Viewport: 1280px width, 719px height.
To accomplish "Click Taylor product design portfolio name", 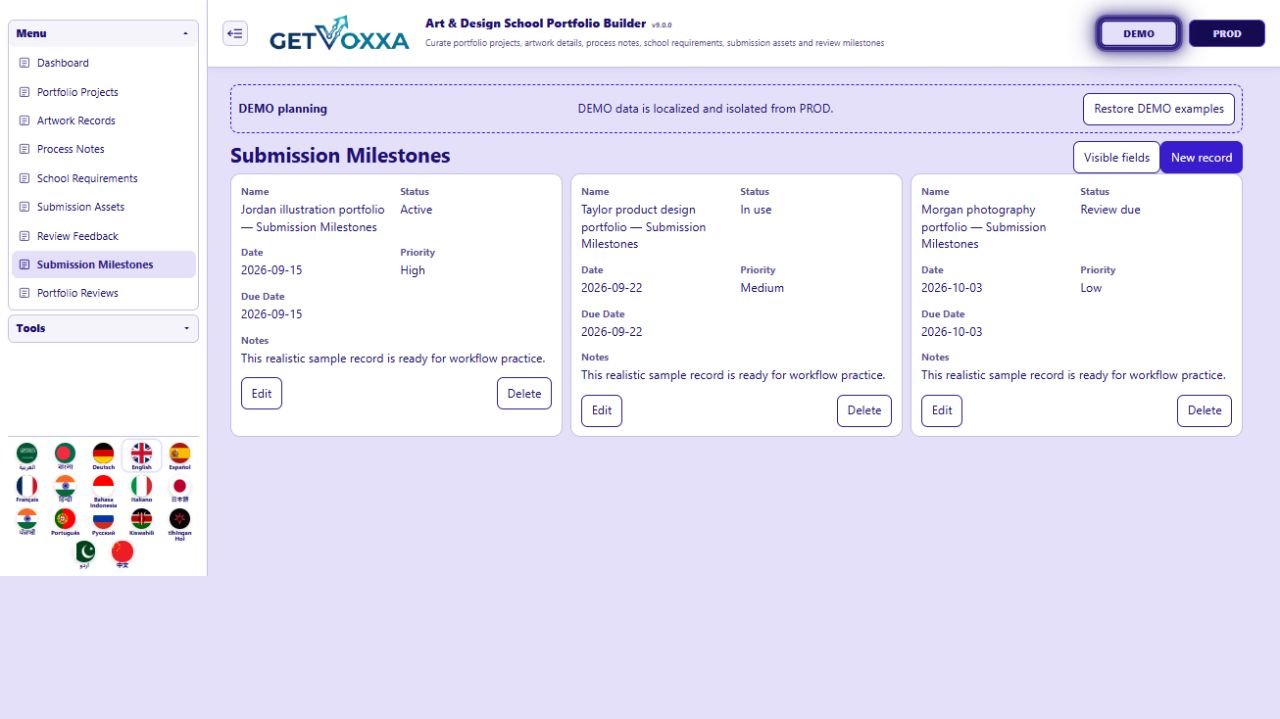I will click(643, 227).
